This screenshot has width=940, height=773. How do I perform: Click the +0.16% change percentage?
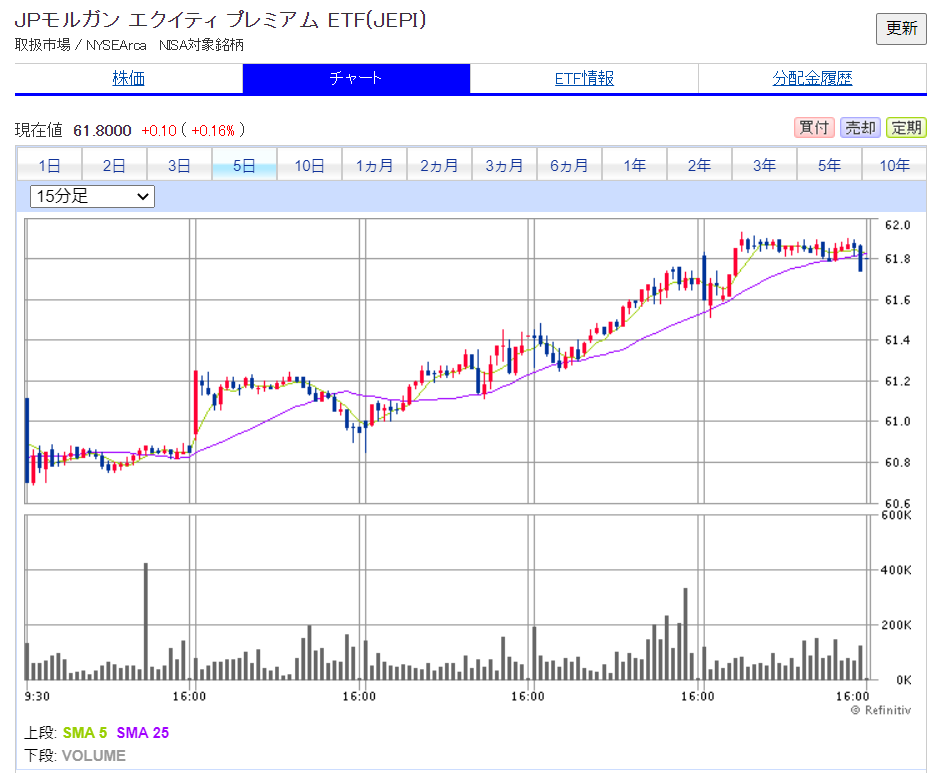pos(213,130)
